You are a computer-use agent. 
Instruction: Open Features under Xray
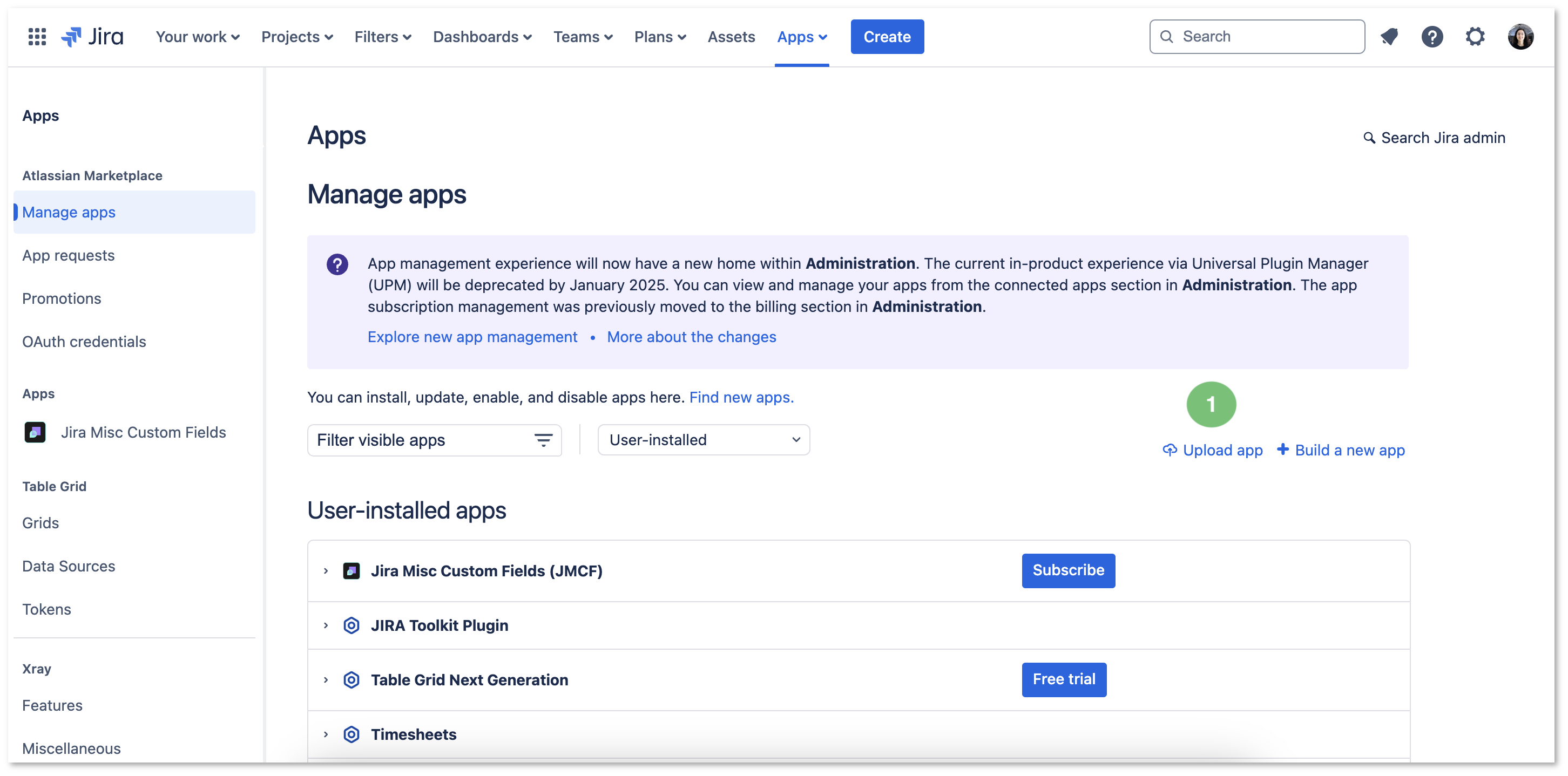click(52, 705)
